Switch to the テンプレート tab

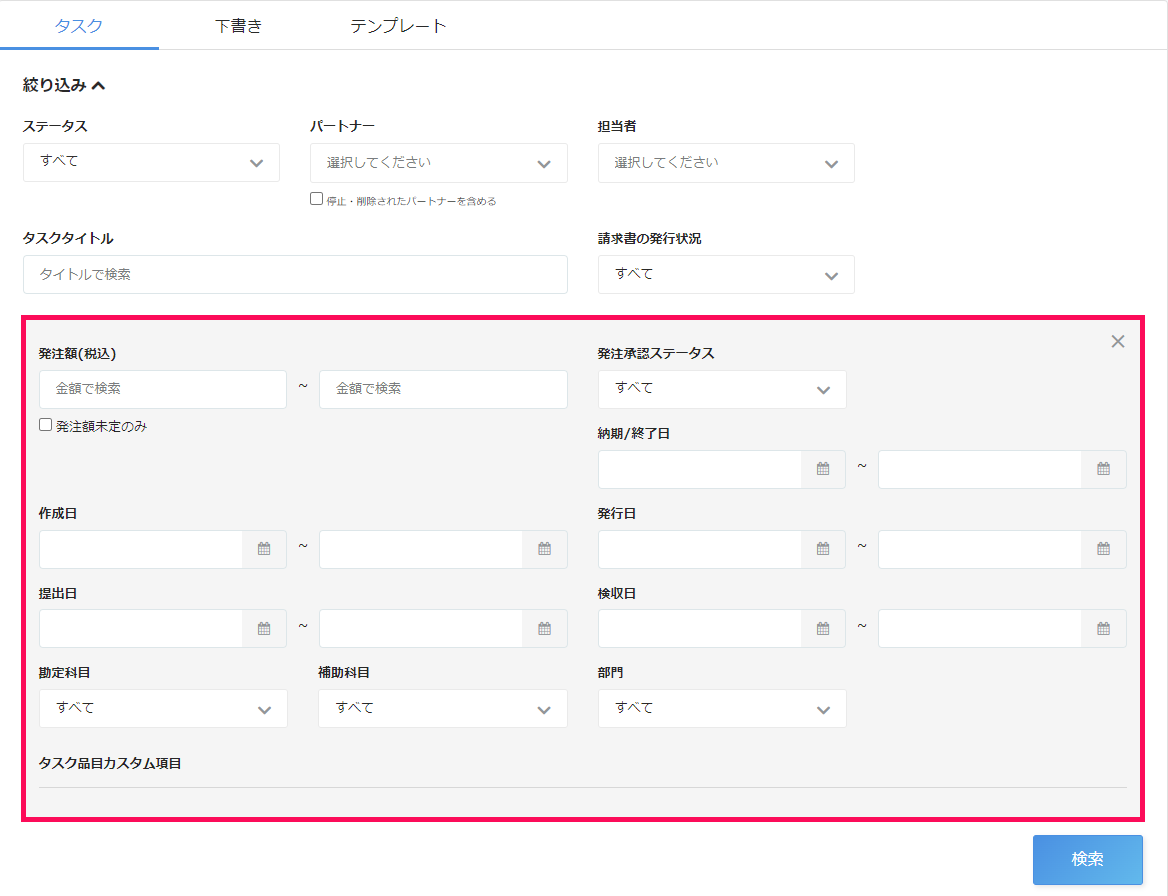coord(398,26)
